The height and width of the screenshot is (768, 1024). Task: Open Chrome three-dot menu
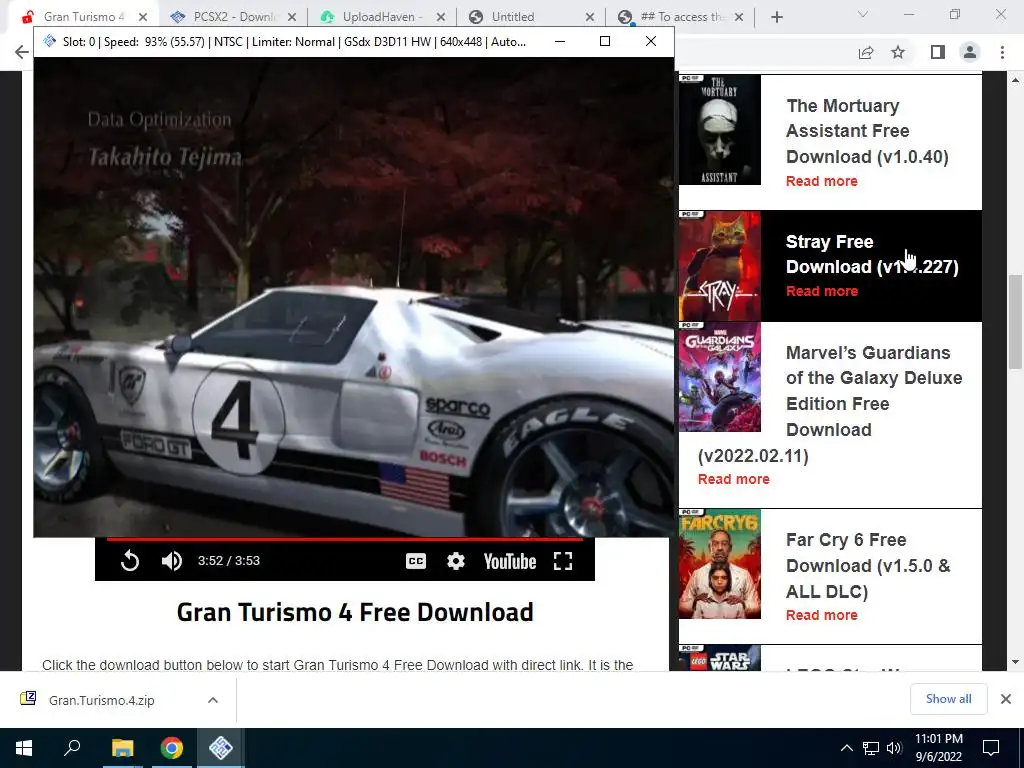[1002, 52]
